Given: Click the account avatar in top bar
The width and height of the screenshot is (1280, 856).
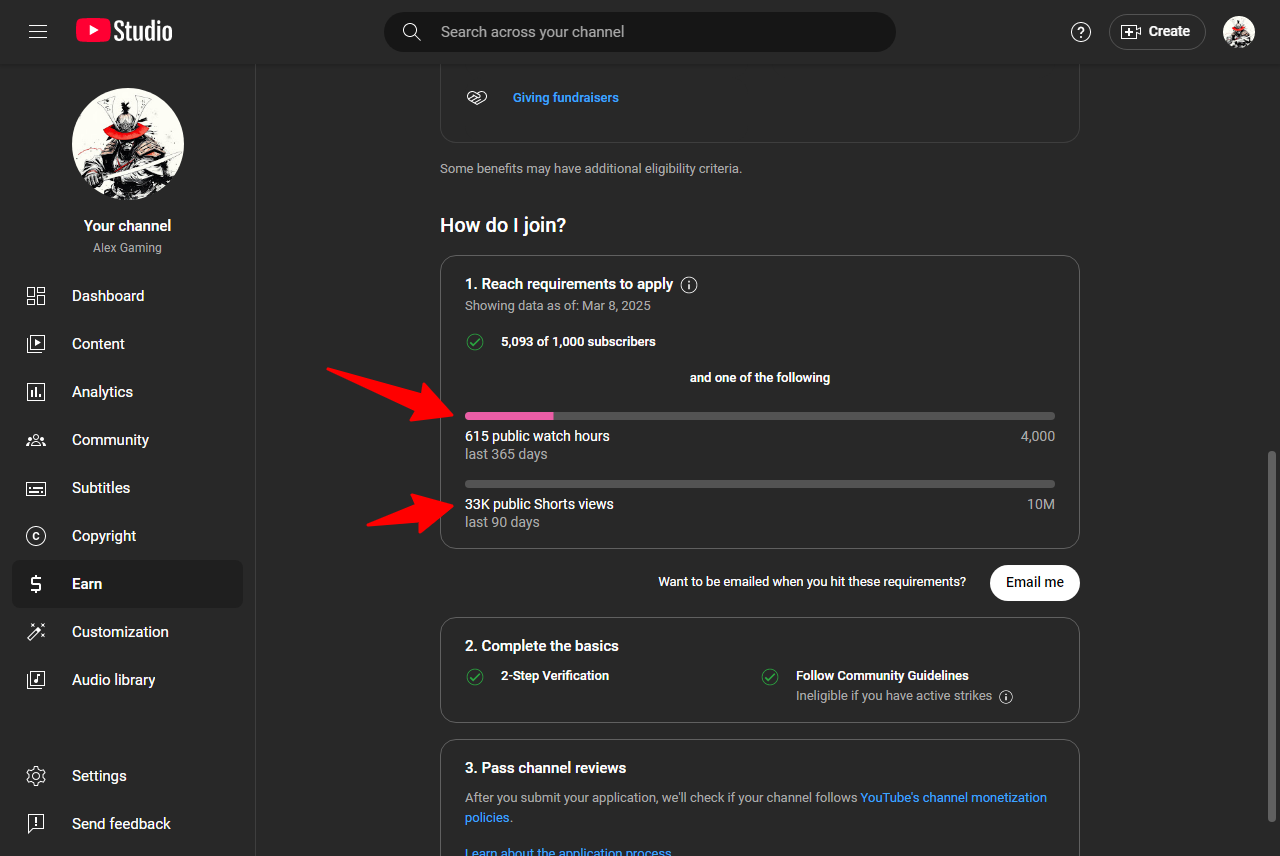Looking at the screenshot, I should click(x=1239, y=32).
